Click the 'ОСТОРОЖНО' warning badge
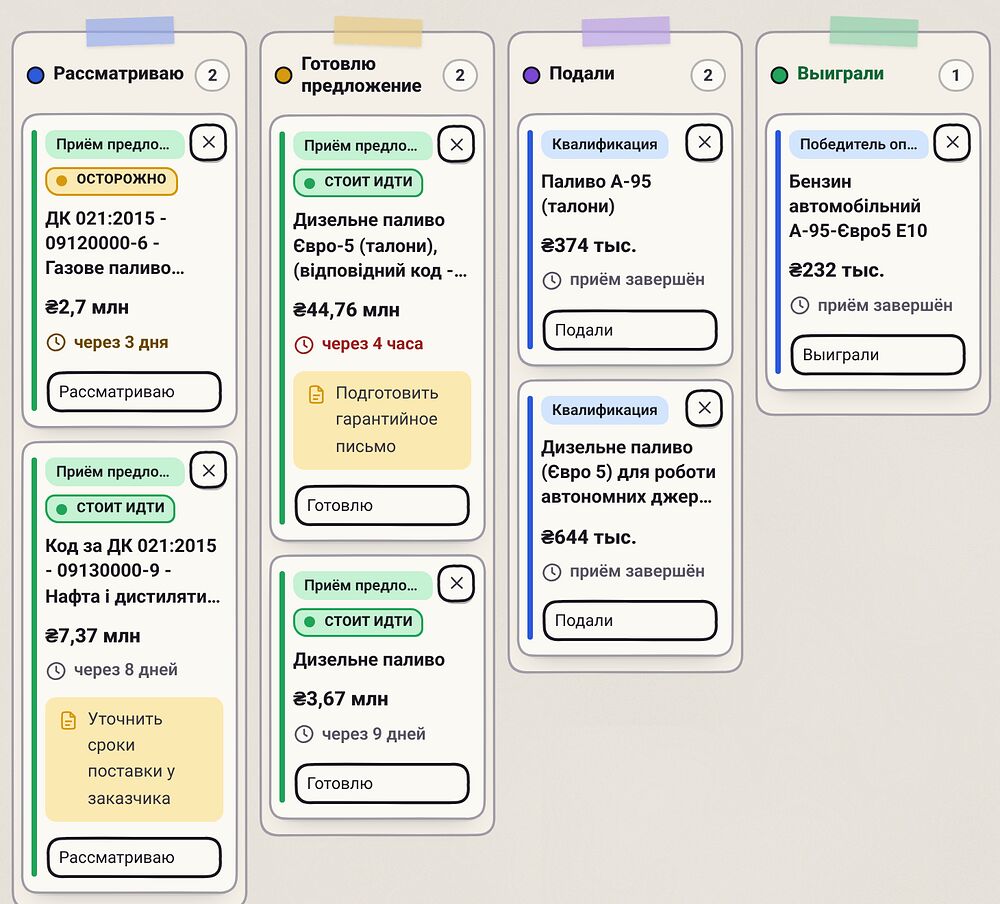This screenshot has width=1000, height=904. tap(112, 181)
